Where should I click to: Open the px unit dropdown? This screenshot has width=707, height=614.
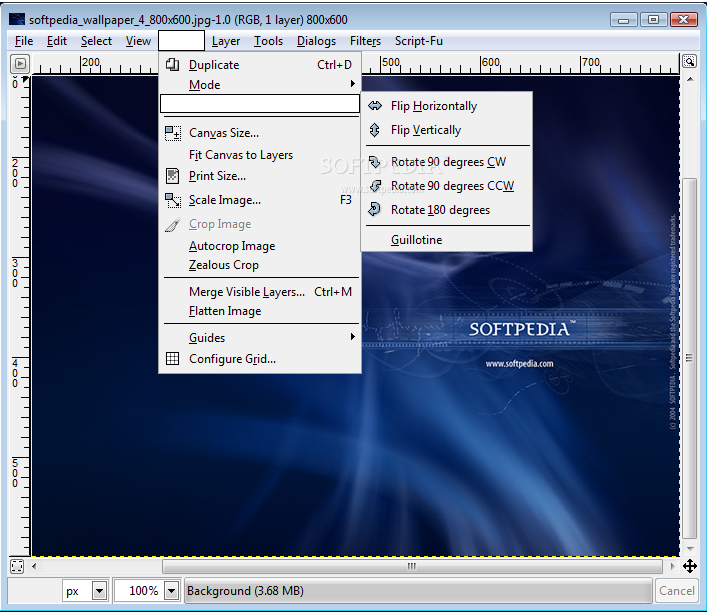point(100,591)
